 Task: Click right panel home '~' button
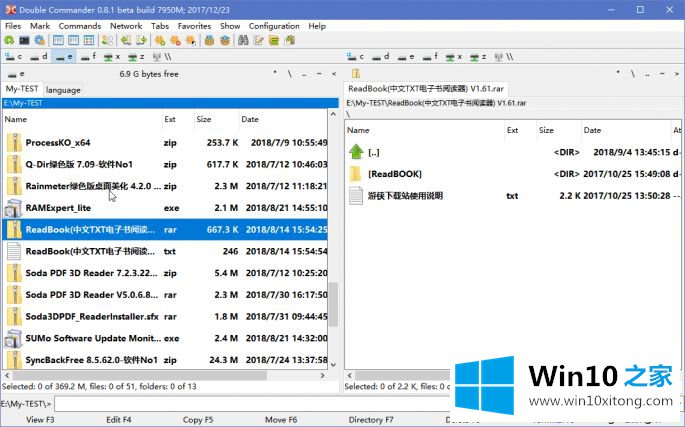pos(662,74)
